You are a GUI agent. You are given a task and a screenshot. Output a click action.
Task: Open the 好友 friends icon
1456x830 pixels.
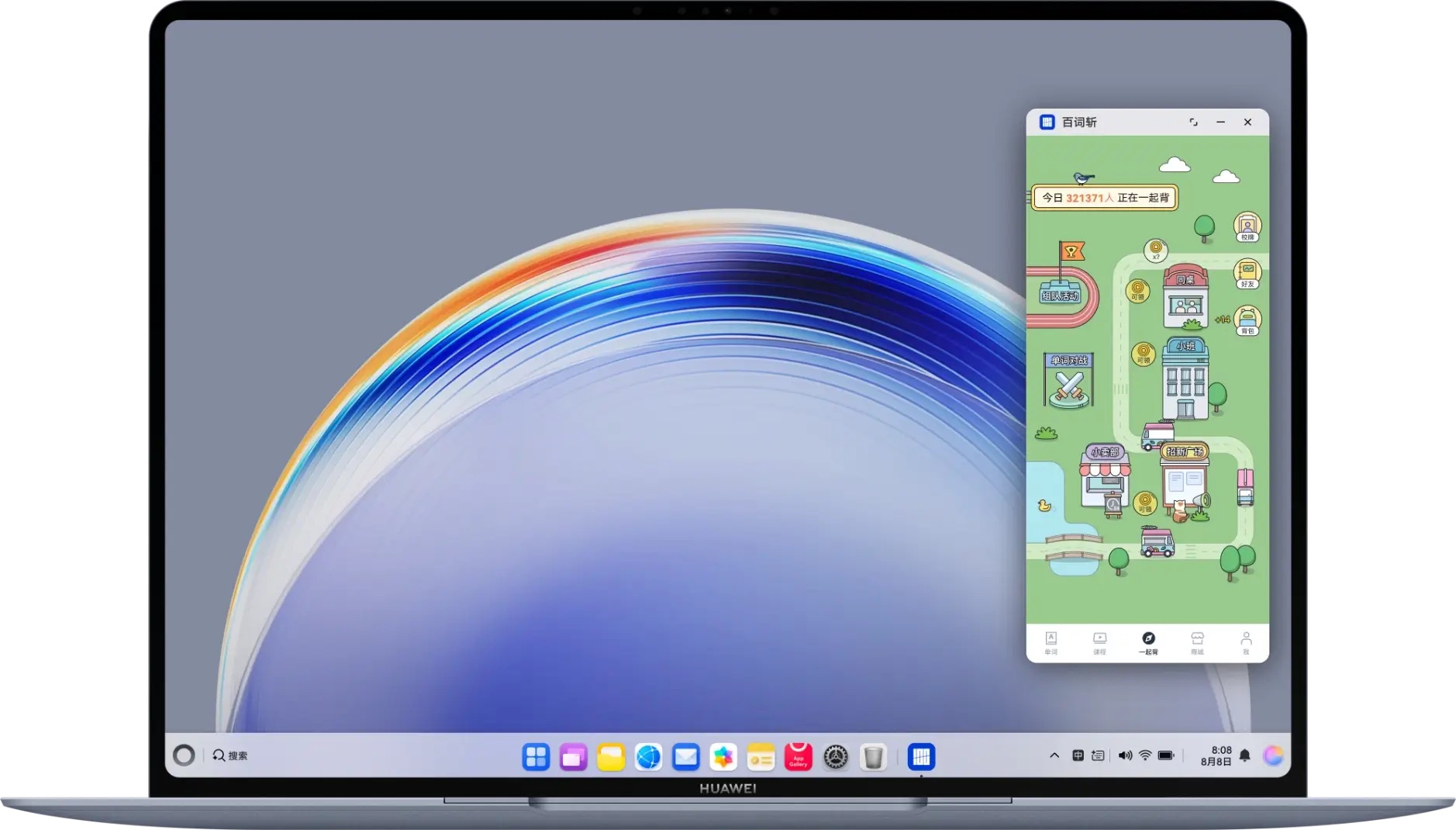click(x=1247, y=274)
